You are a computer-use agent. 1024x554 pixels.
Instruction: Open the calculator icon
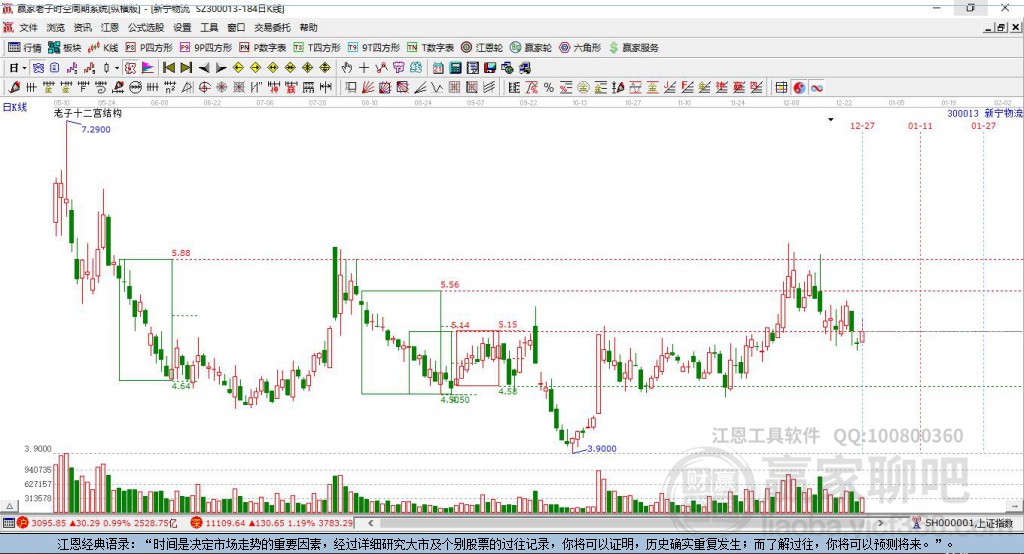coord(456,68)
